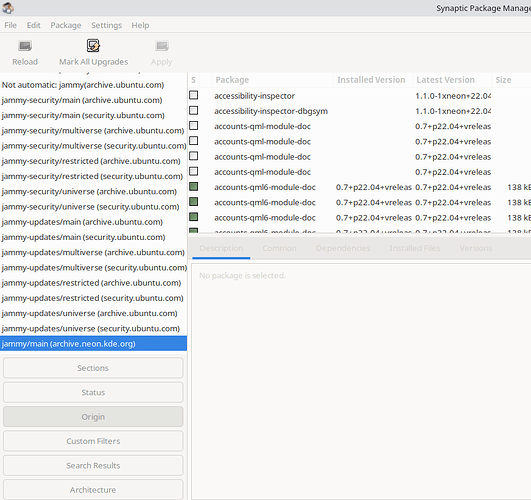Image resolution: width=531 pixels, height=500 pixels.
Task: Mark the first accounts-qml-module-doc checkbox
Action: point(194,126)
